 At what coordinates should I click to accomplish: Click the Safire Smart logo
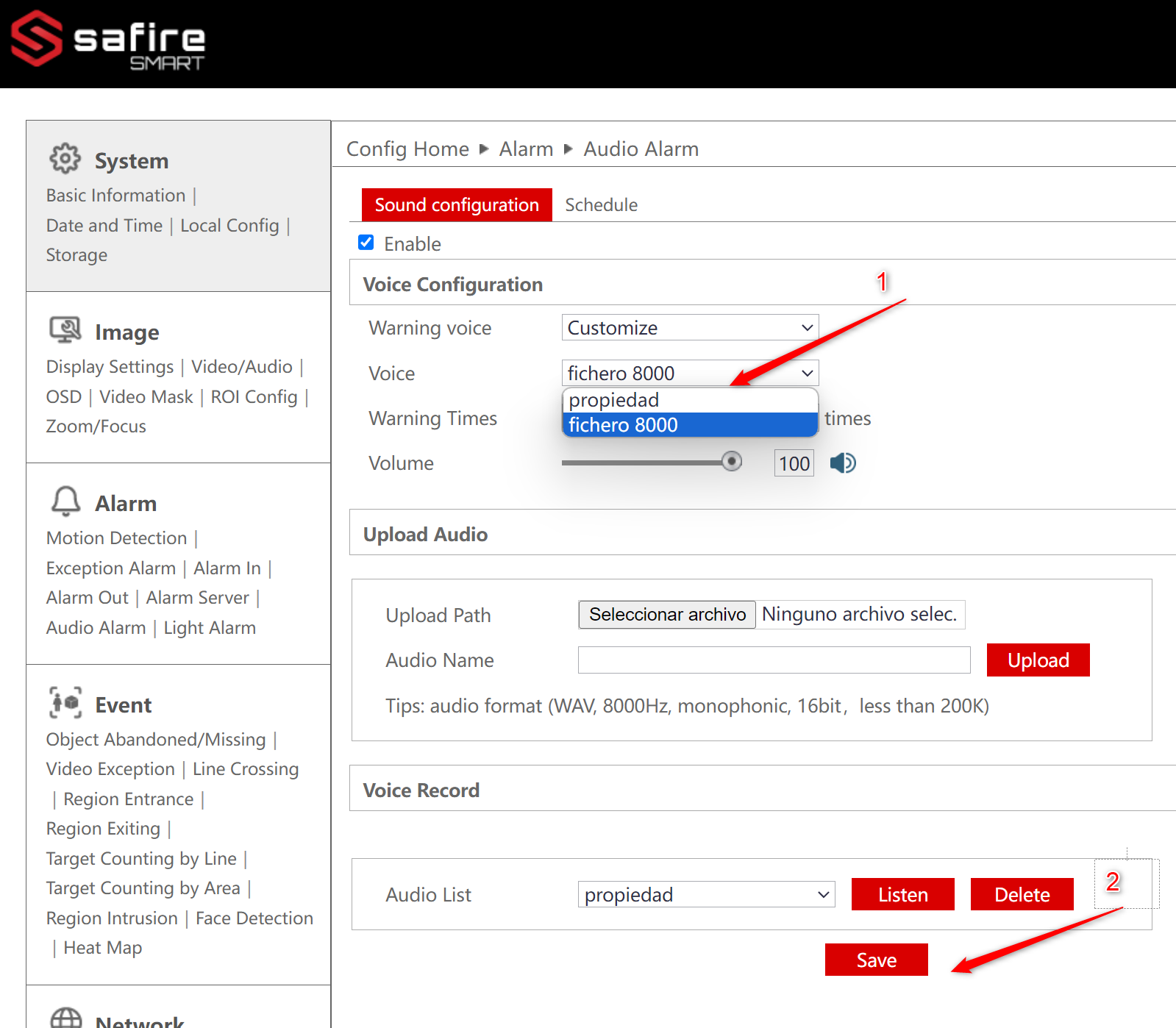tap(108, 40)
